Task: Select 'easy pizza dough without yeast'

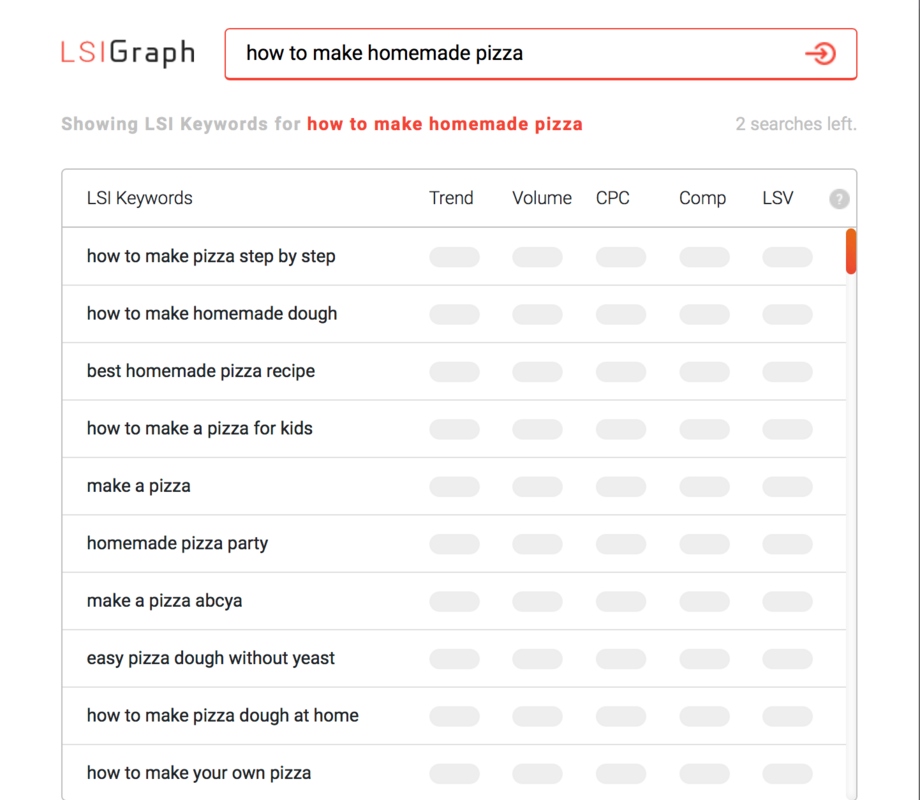Action: (210, 658)
